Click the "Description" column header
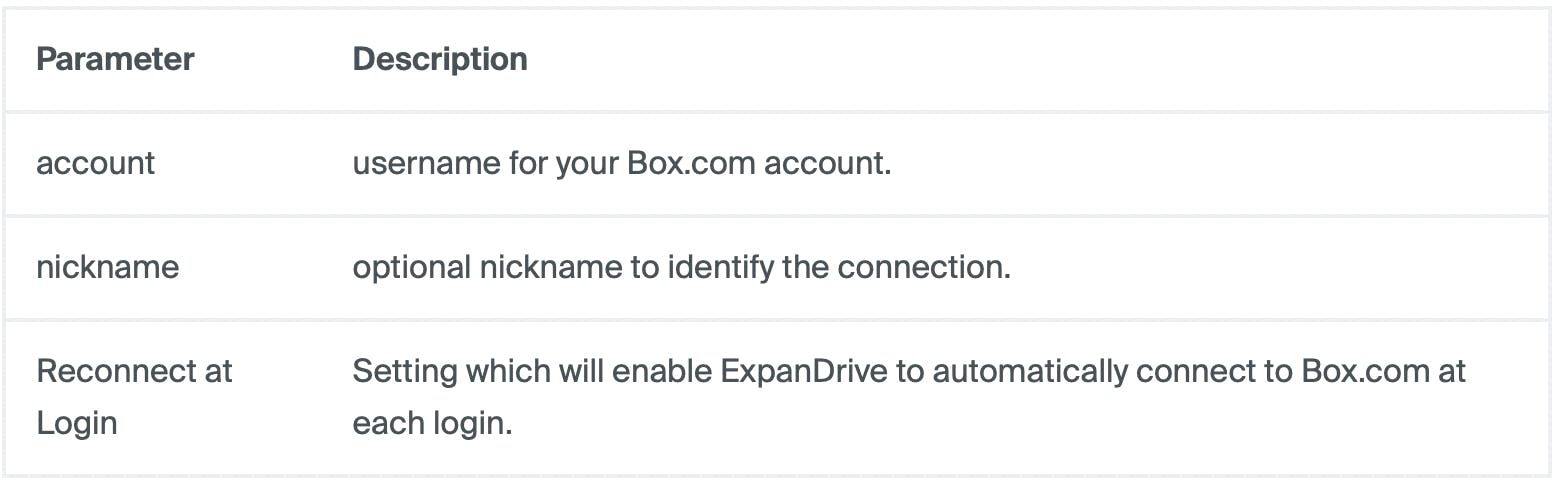Viewport: 1558px width, 480px height. 440,59
